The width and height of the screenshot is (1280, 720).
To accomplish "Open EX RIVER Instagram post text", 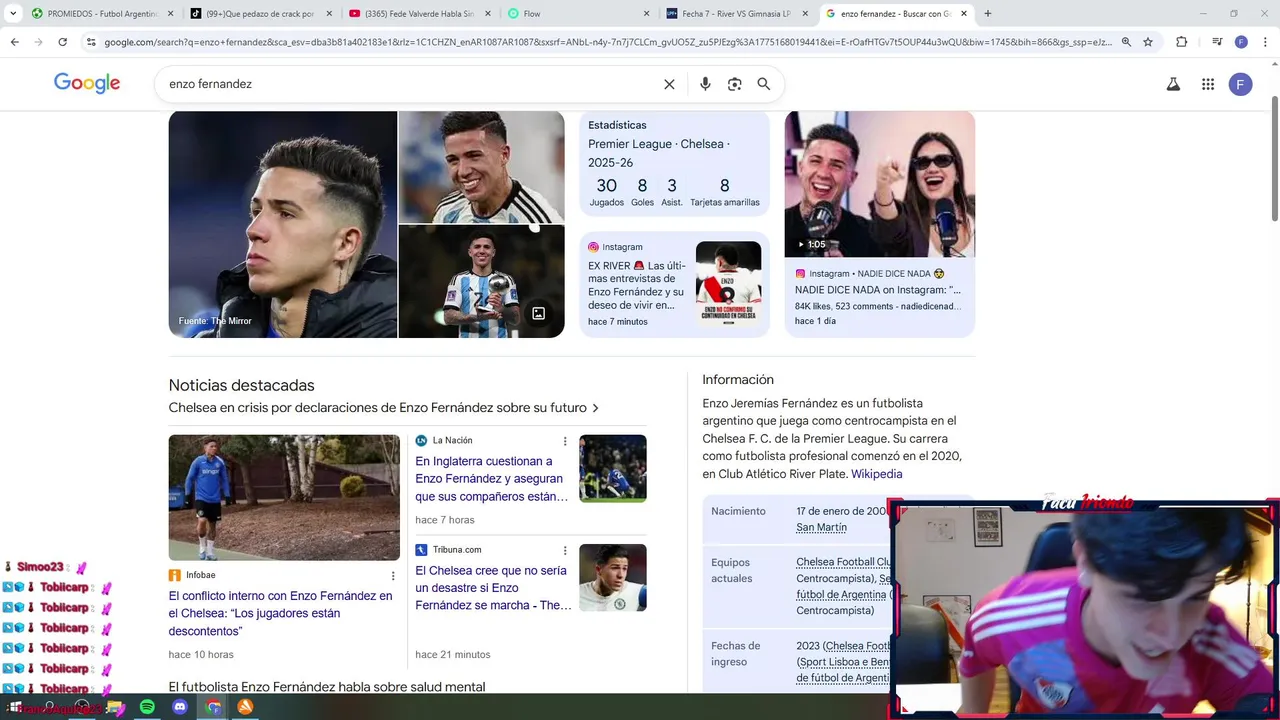I will 637,285.
